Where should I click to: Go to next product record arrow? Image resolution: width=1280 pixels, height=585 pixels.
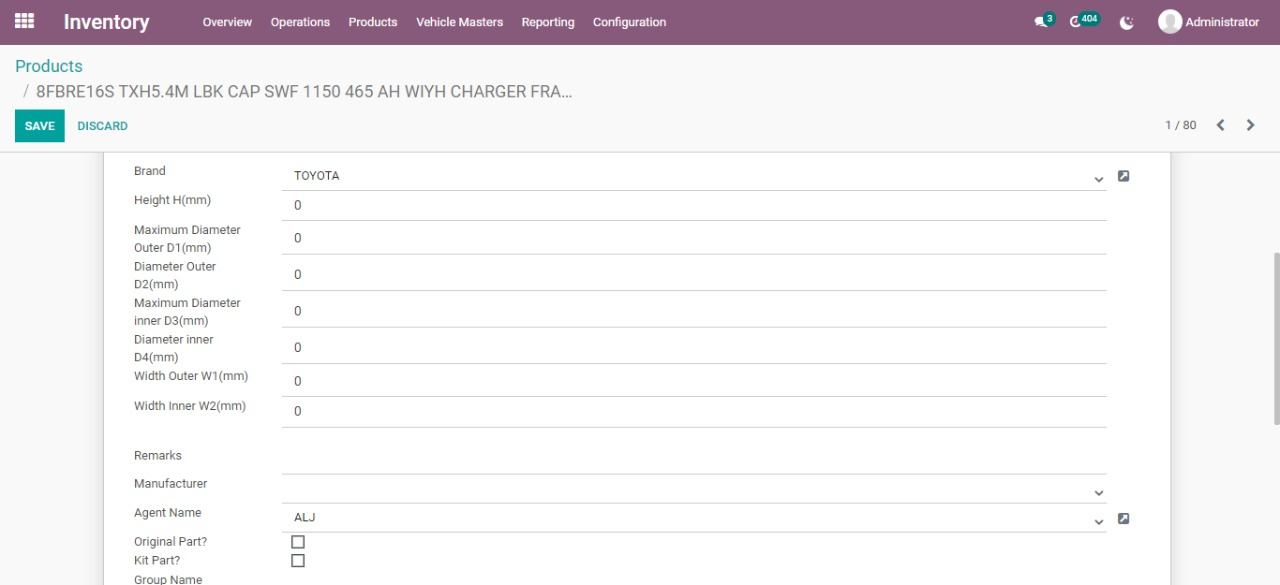coord(1250,125)
